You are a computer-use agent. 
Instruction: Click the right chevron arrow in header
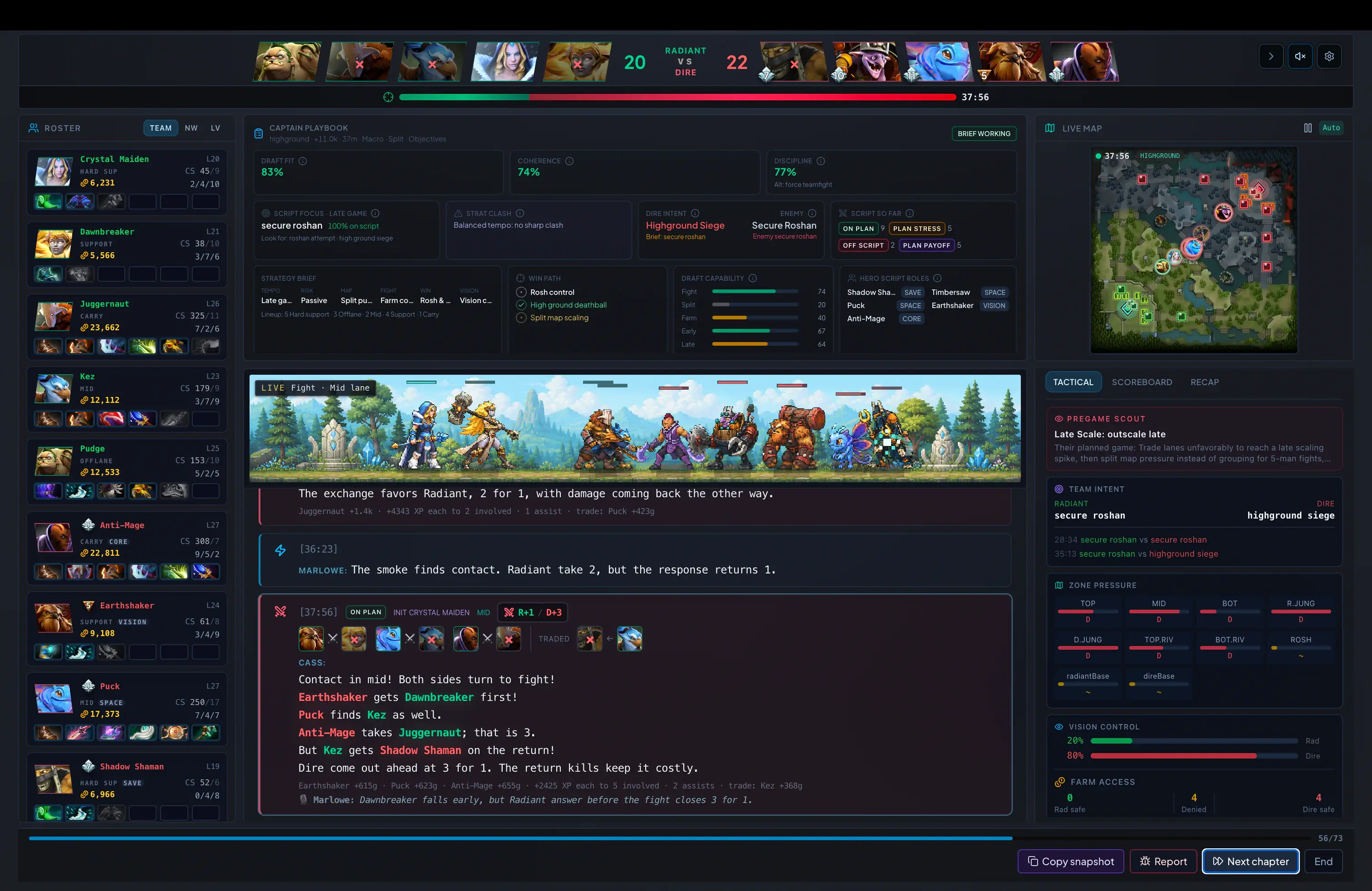pos(1270,56)
